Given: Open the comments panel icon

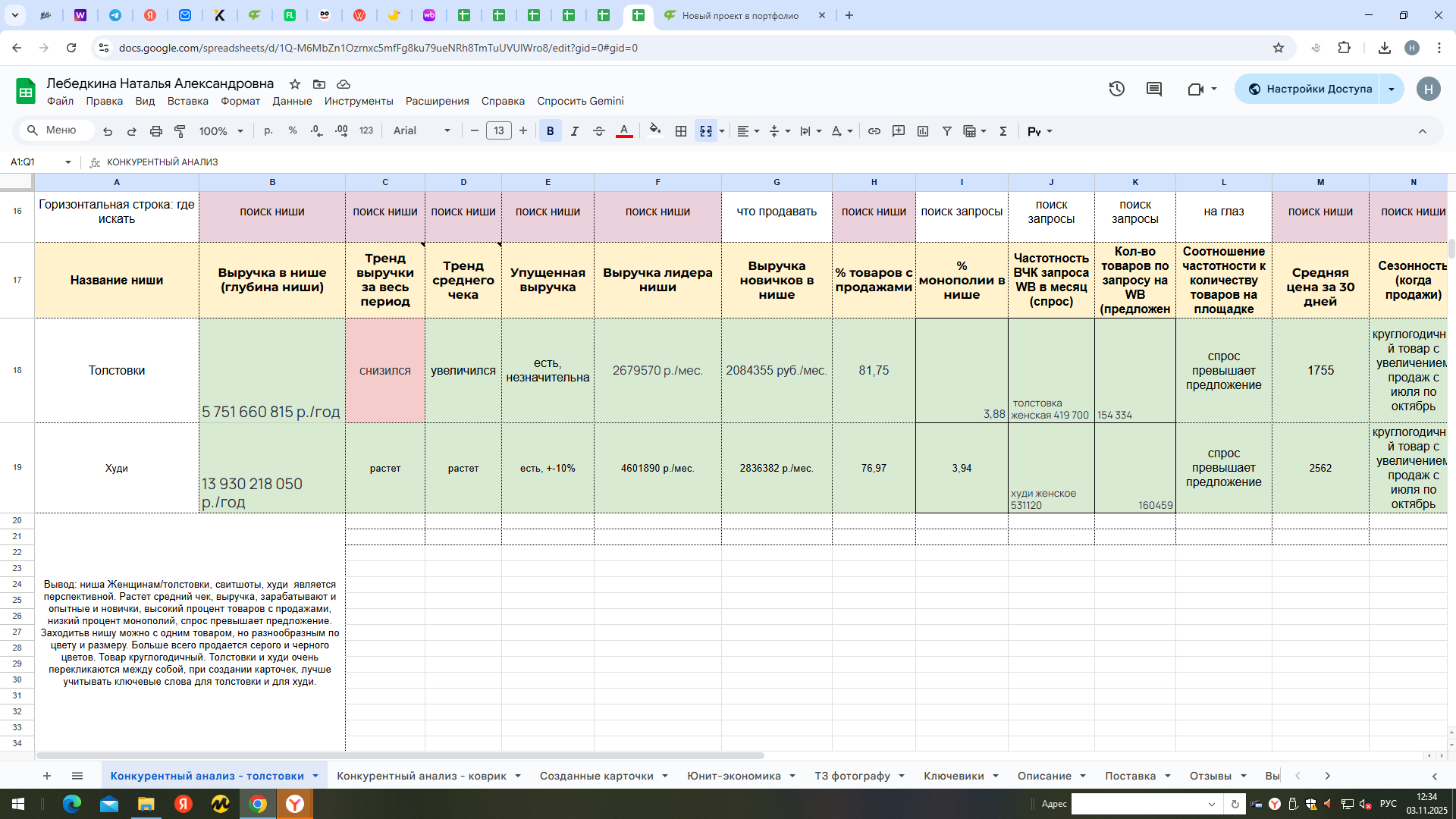Looking at the screenshot, I should (1154, 89).
